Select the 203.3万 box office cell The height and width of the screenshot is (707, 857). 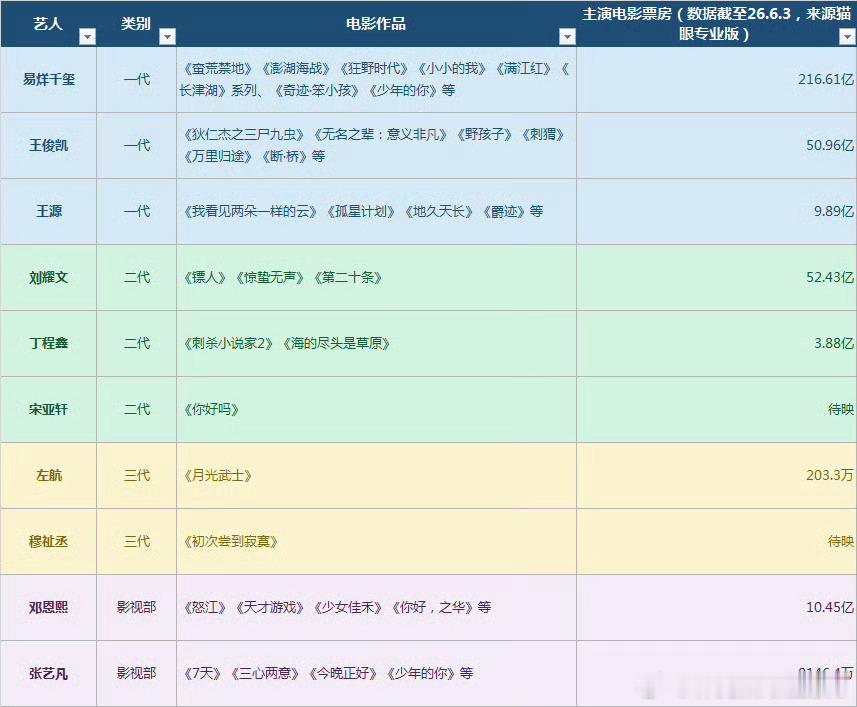coord(717,476)
